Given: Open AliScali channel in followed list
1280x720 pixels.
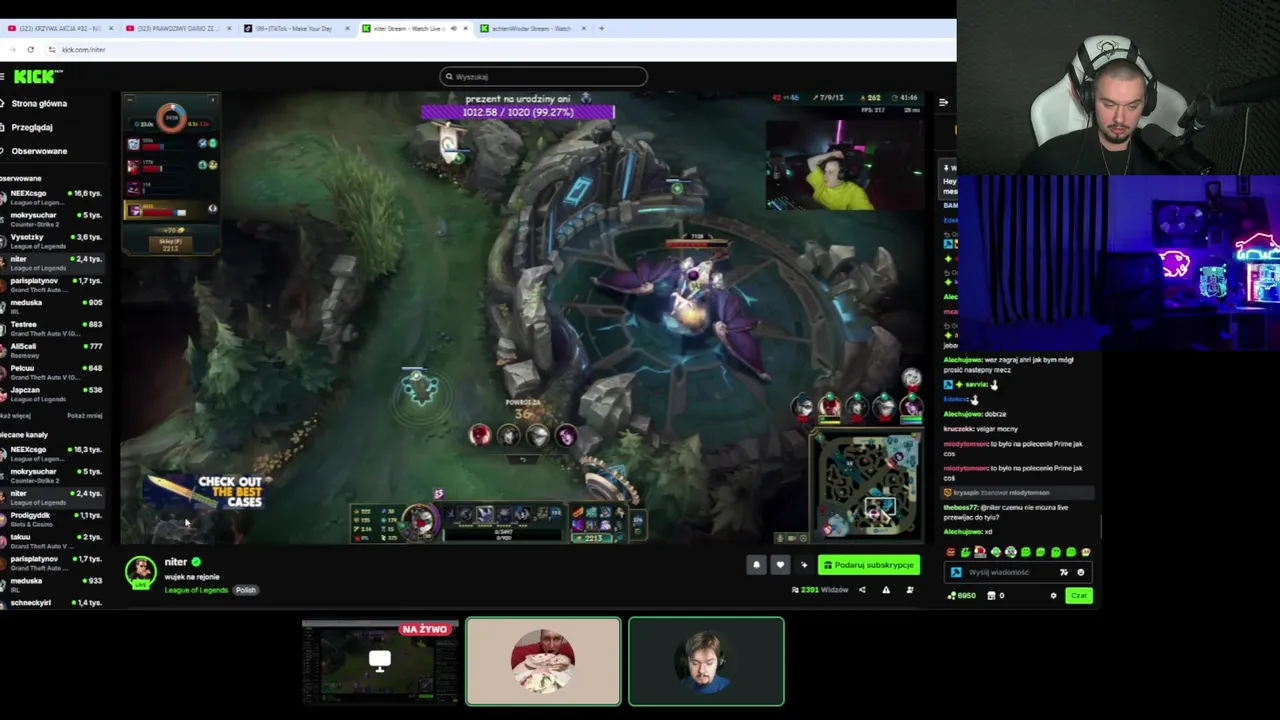Looking at the screenshot, I should [52, 350].
